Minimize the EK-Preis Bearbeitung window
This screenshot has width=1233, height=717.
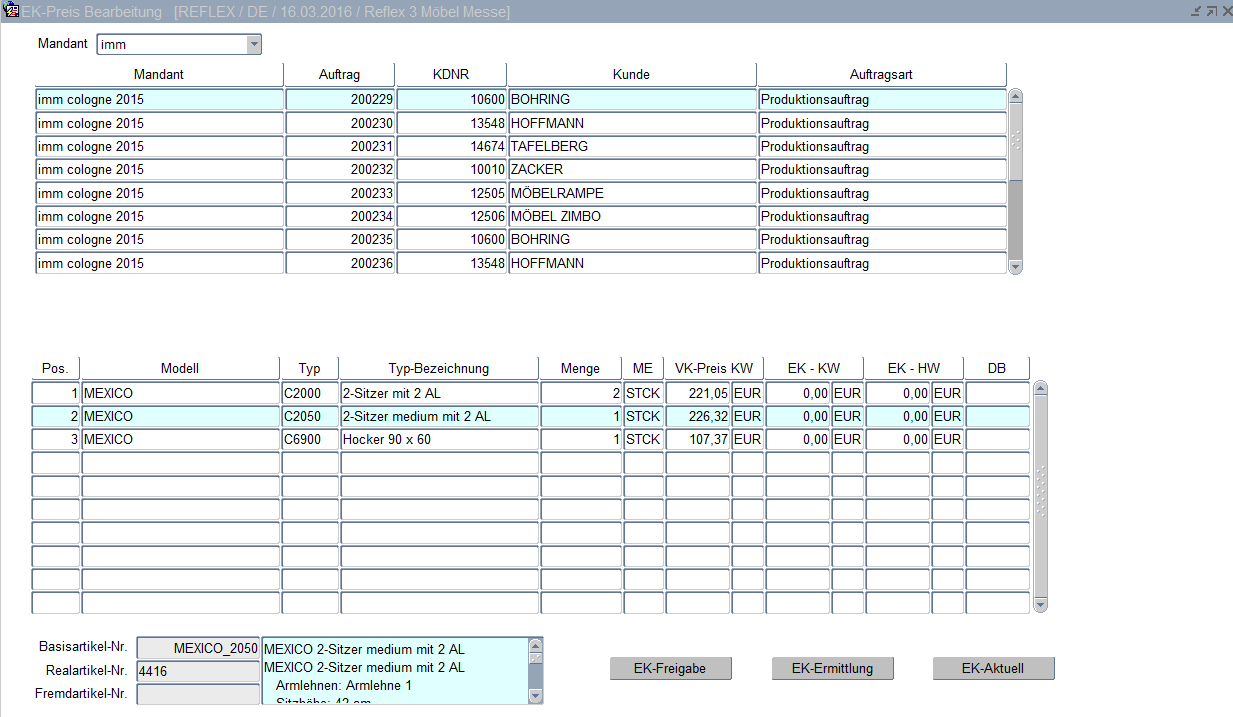[1196, 11]
